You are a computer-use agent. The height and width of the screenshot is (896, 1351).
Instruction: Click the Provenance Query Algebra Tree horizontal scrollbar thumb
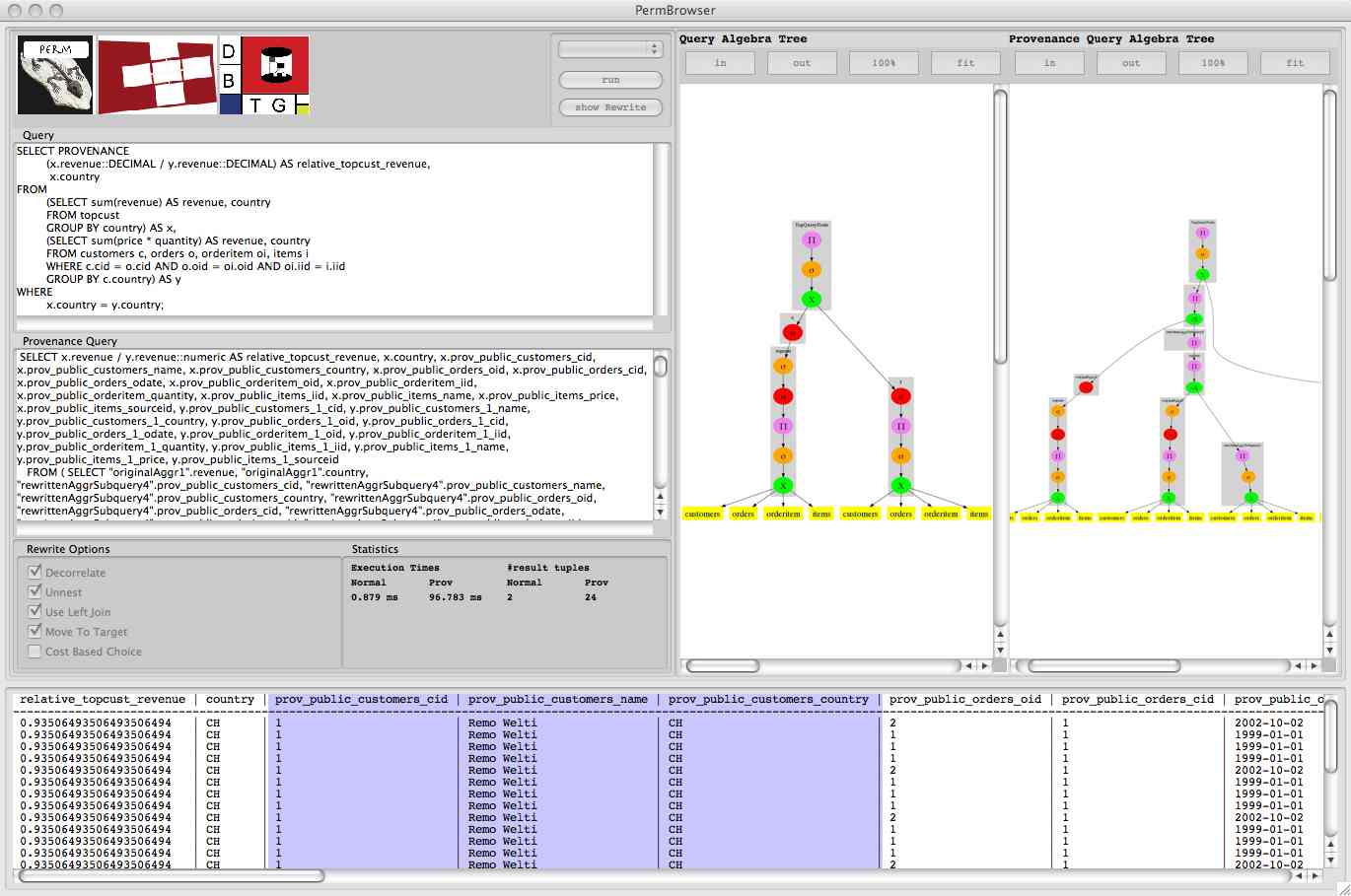pos(1102,666)
